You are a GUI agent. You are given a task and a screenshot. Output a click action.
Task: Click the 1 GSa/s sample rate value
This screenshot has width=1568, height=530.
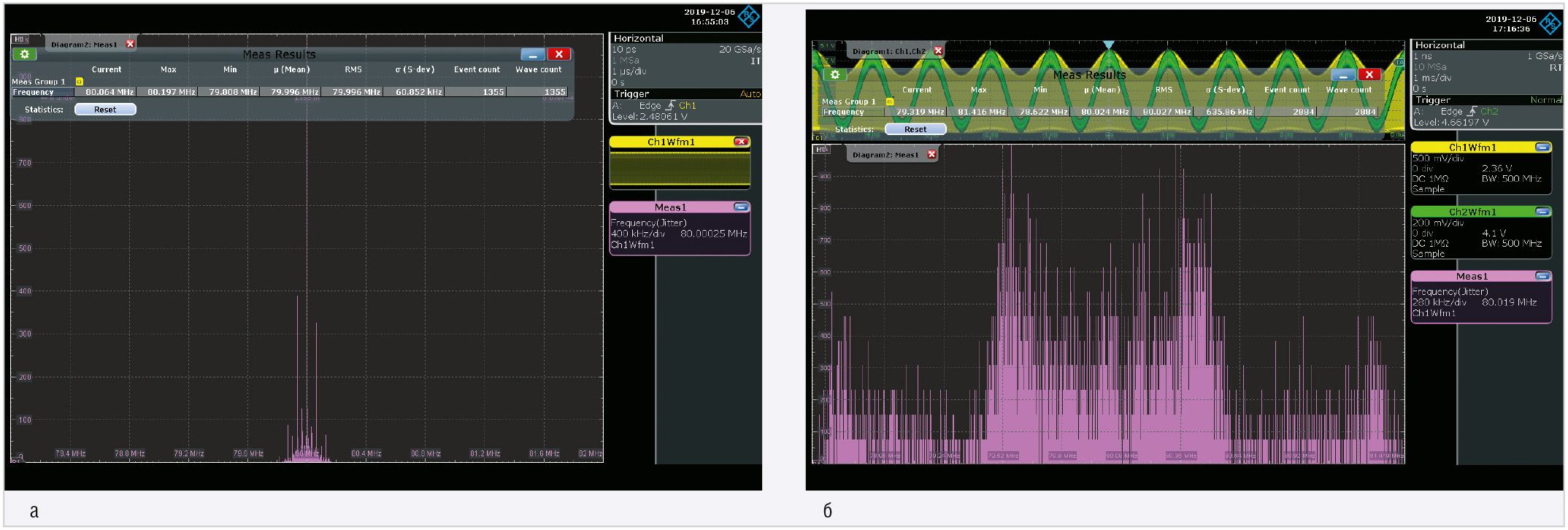1545,55
